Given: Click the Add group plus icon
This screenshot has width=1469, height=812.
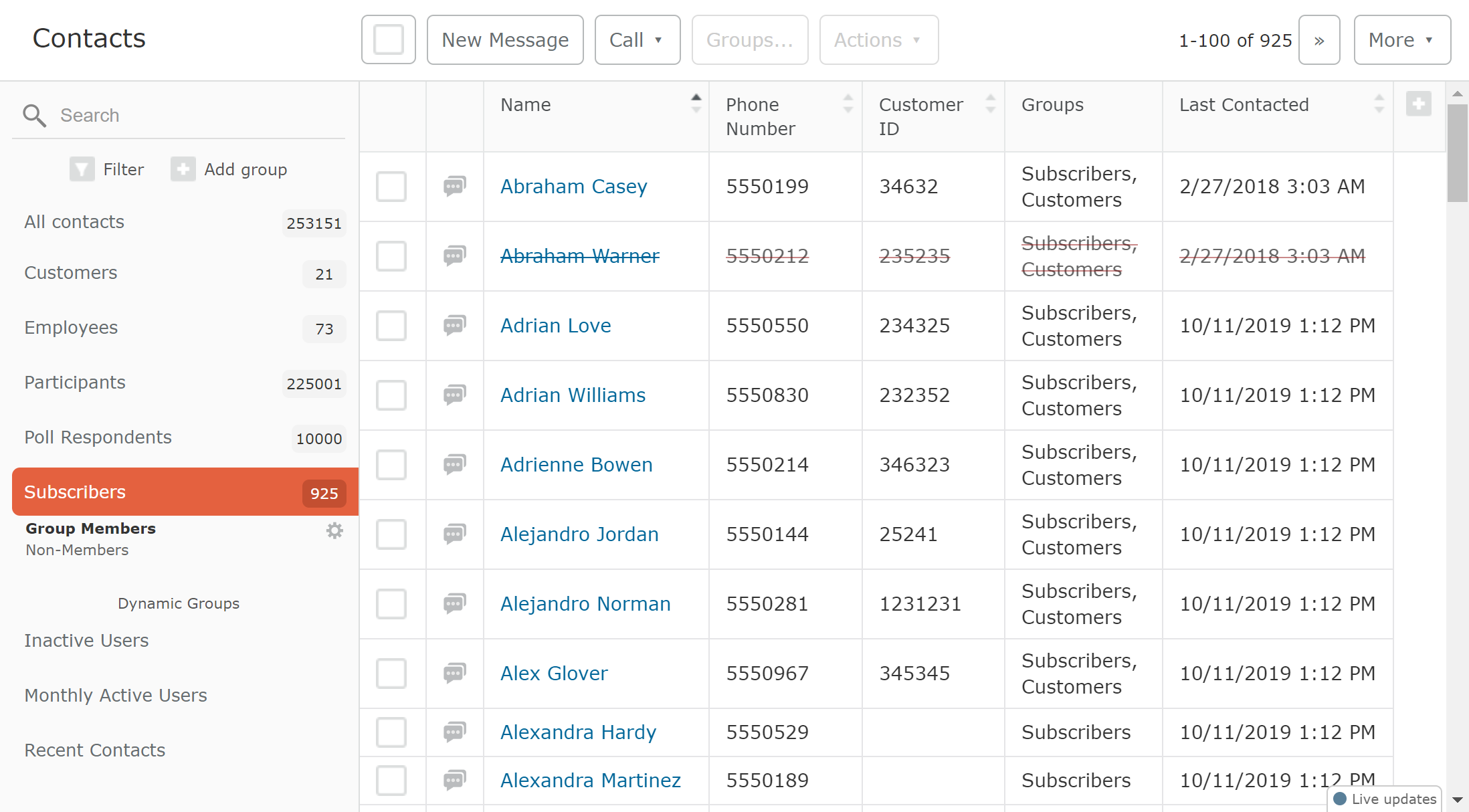Looking at the screenshot, I should pyautogui.click(x=183, y=169).
